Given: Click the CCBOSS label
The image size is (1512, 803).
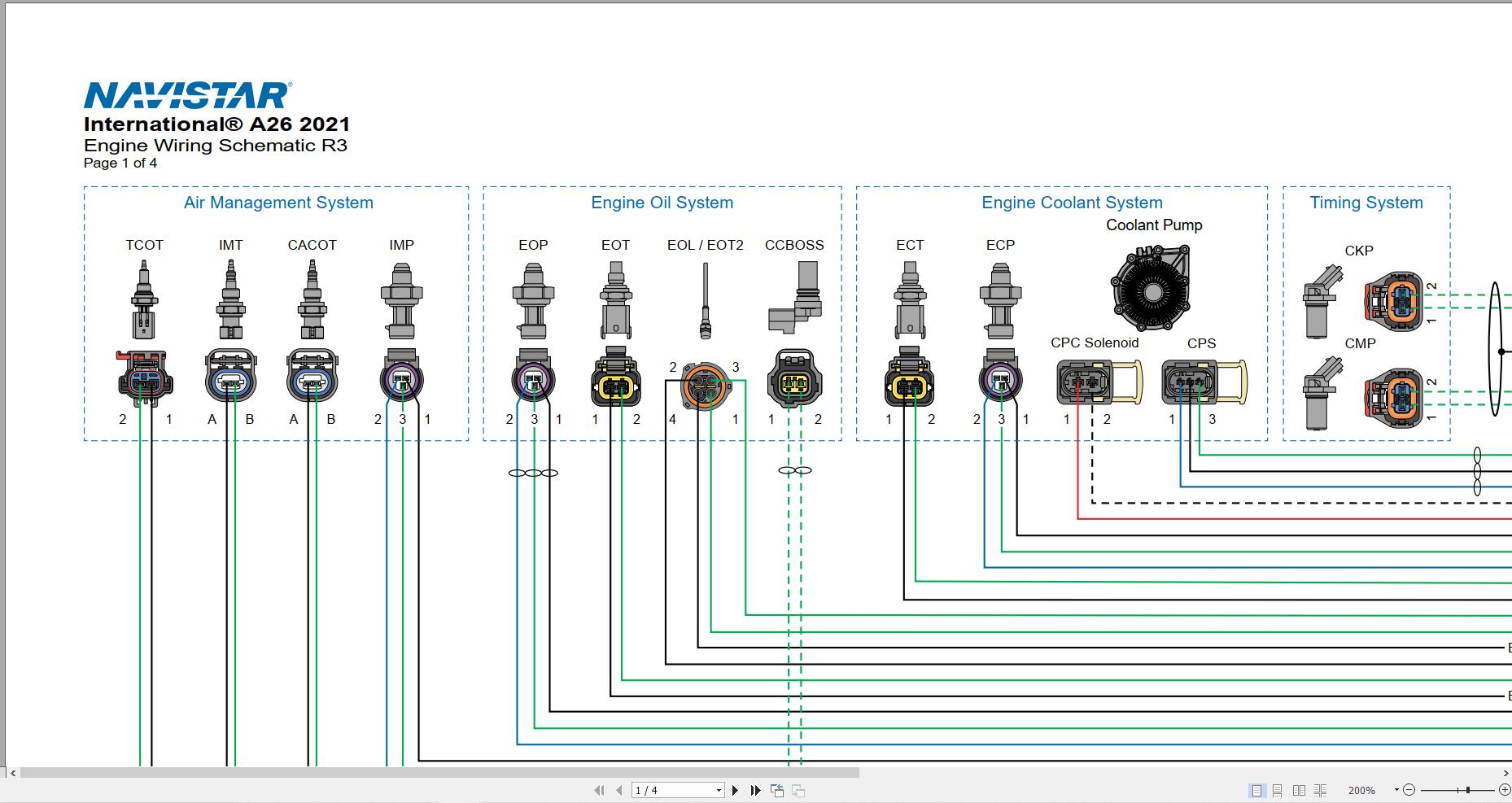Looking at the screenshot, I should click(x=794, y=245).
